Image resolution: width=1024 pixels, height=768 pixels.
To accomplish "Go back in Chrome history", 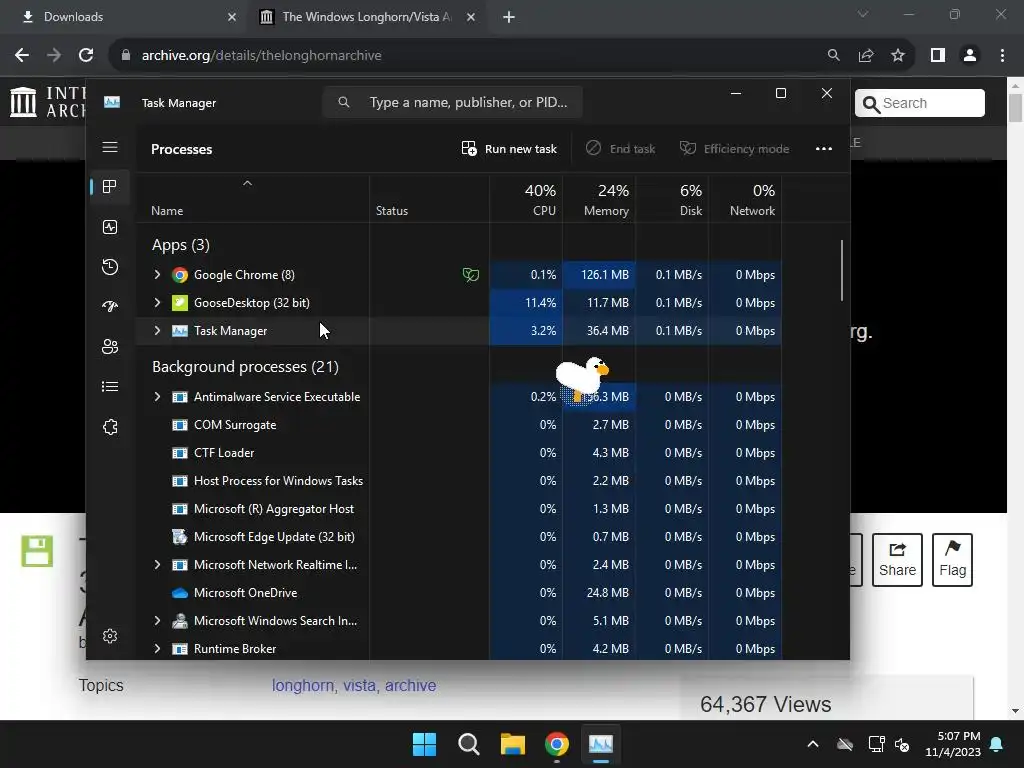I will 22,56.
